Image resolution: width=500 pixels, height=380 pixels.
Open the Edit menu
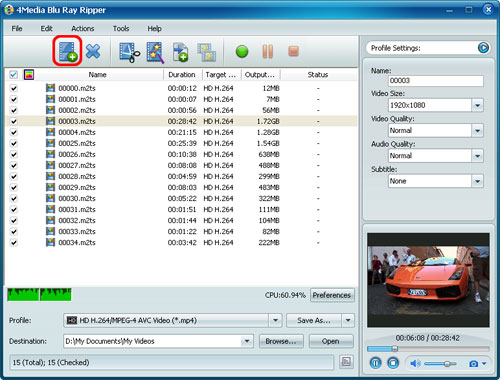click(47, 29)
